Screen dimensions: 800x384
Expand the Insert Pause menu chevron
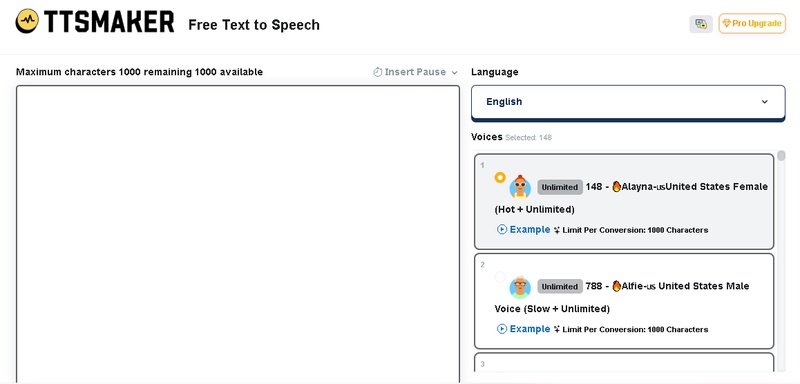pyautogui.click(x=455, y=72)
